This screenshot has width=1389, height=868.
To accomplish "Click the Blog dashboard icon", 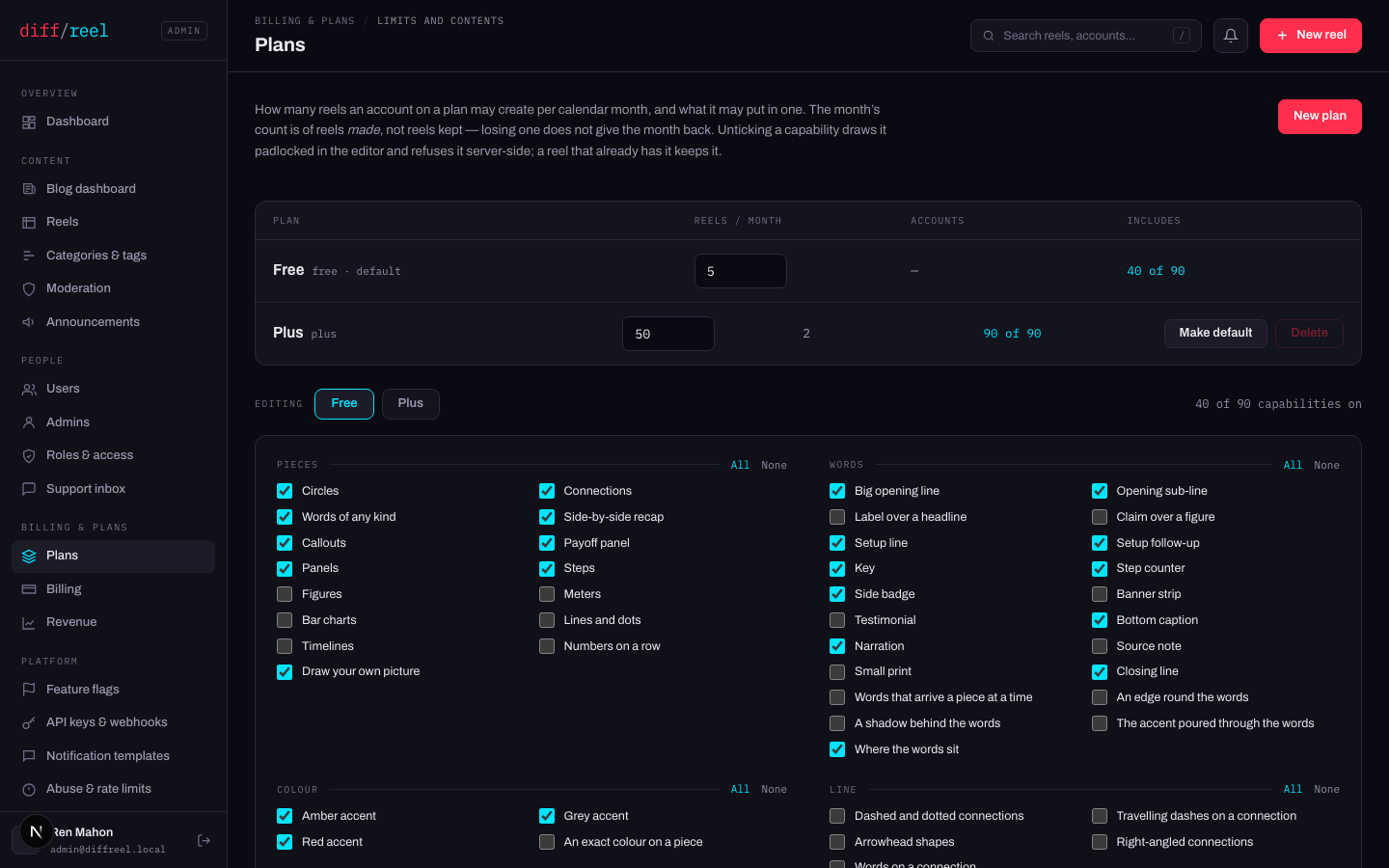I will 29,189.
